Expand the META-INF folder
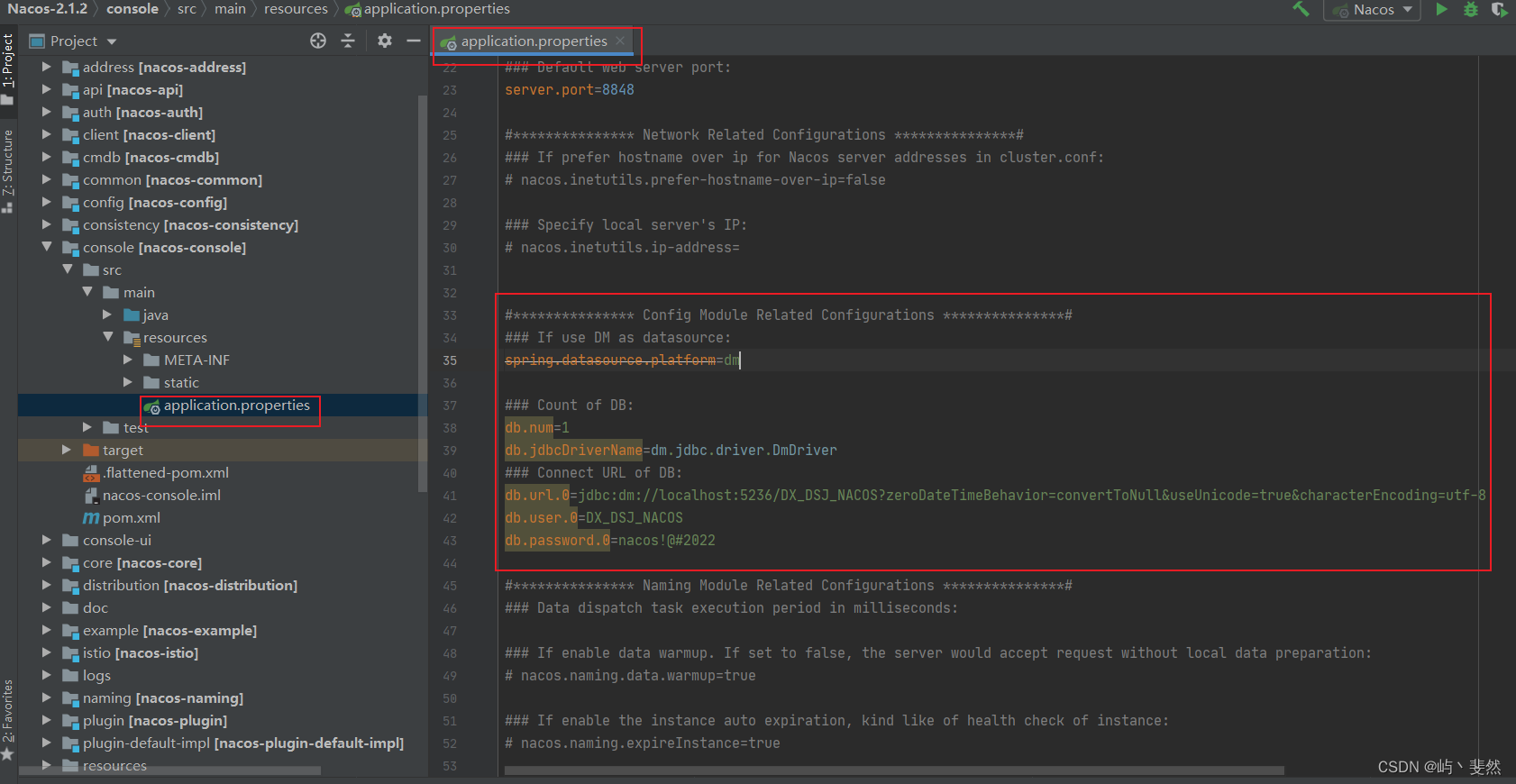Viewport: 1516px width, 784px height. pyautogui.click(x=128, y=360)
